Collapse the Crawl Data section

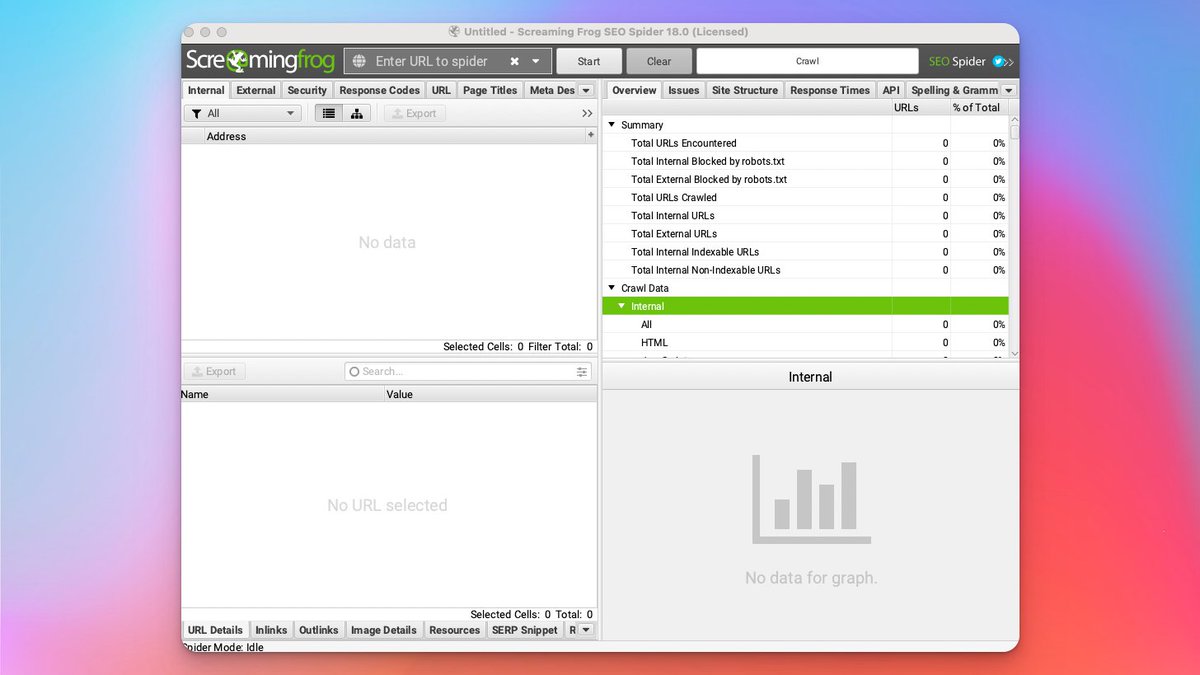coord(612,288)
